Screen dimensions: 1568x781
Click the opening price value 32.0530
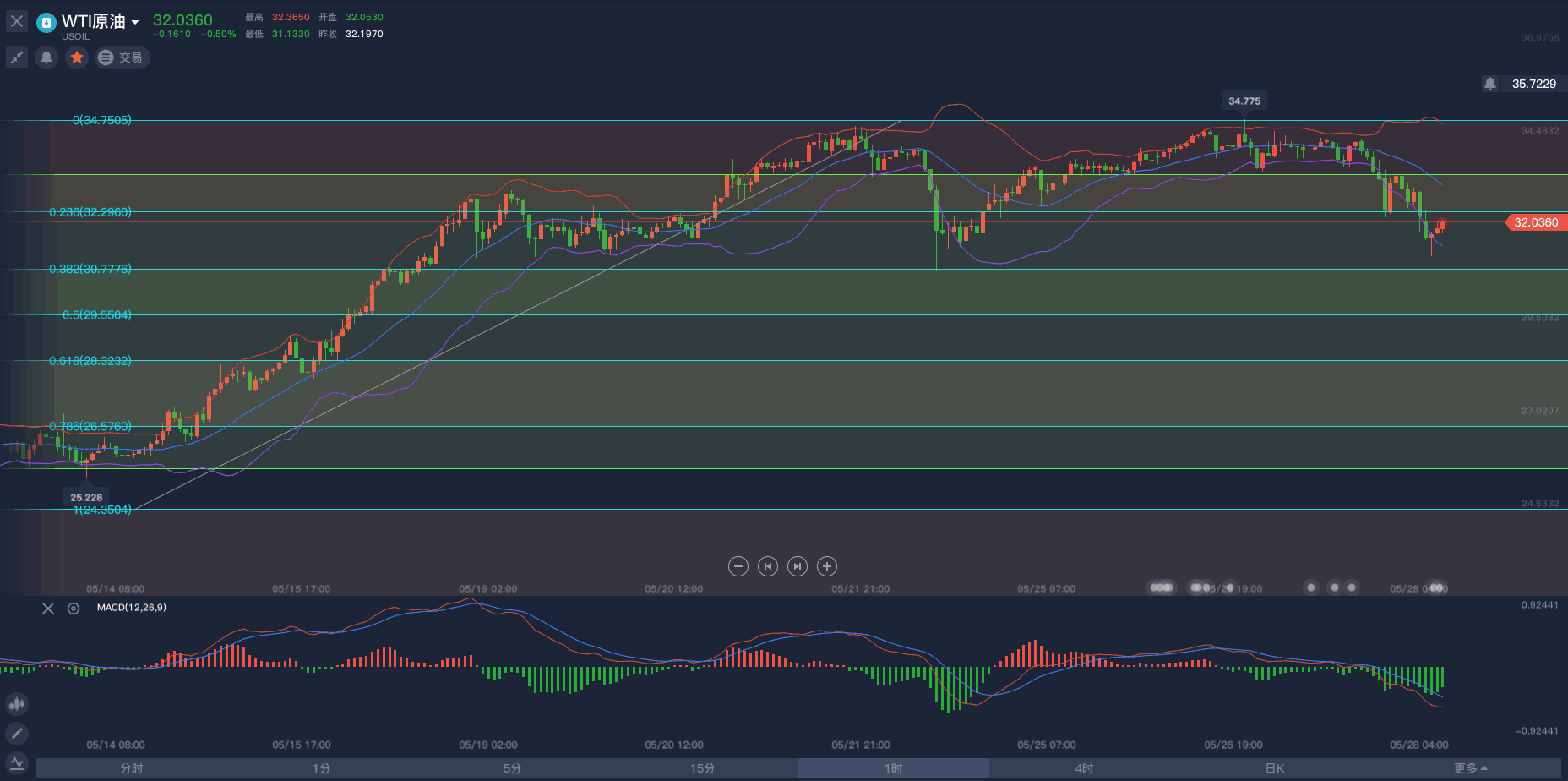364,17
